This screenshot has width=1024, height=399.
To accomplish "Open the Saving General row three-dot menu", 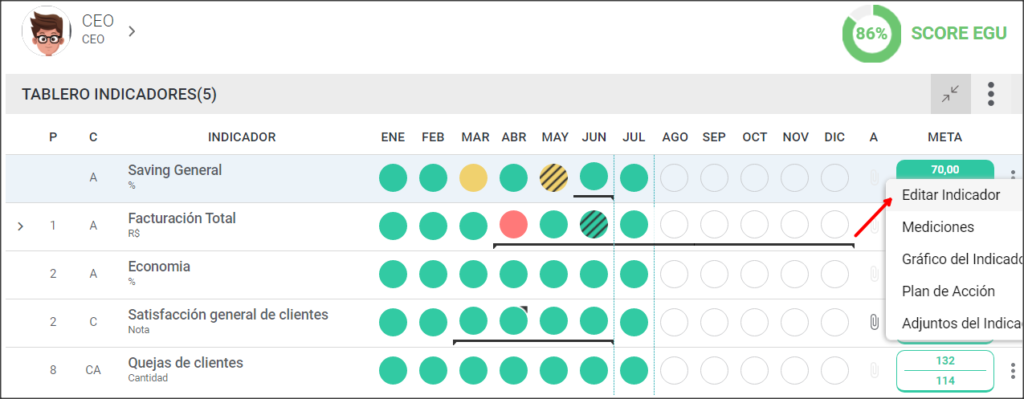I will [1012, 175].
